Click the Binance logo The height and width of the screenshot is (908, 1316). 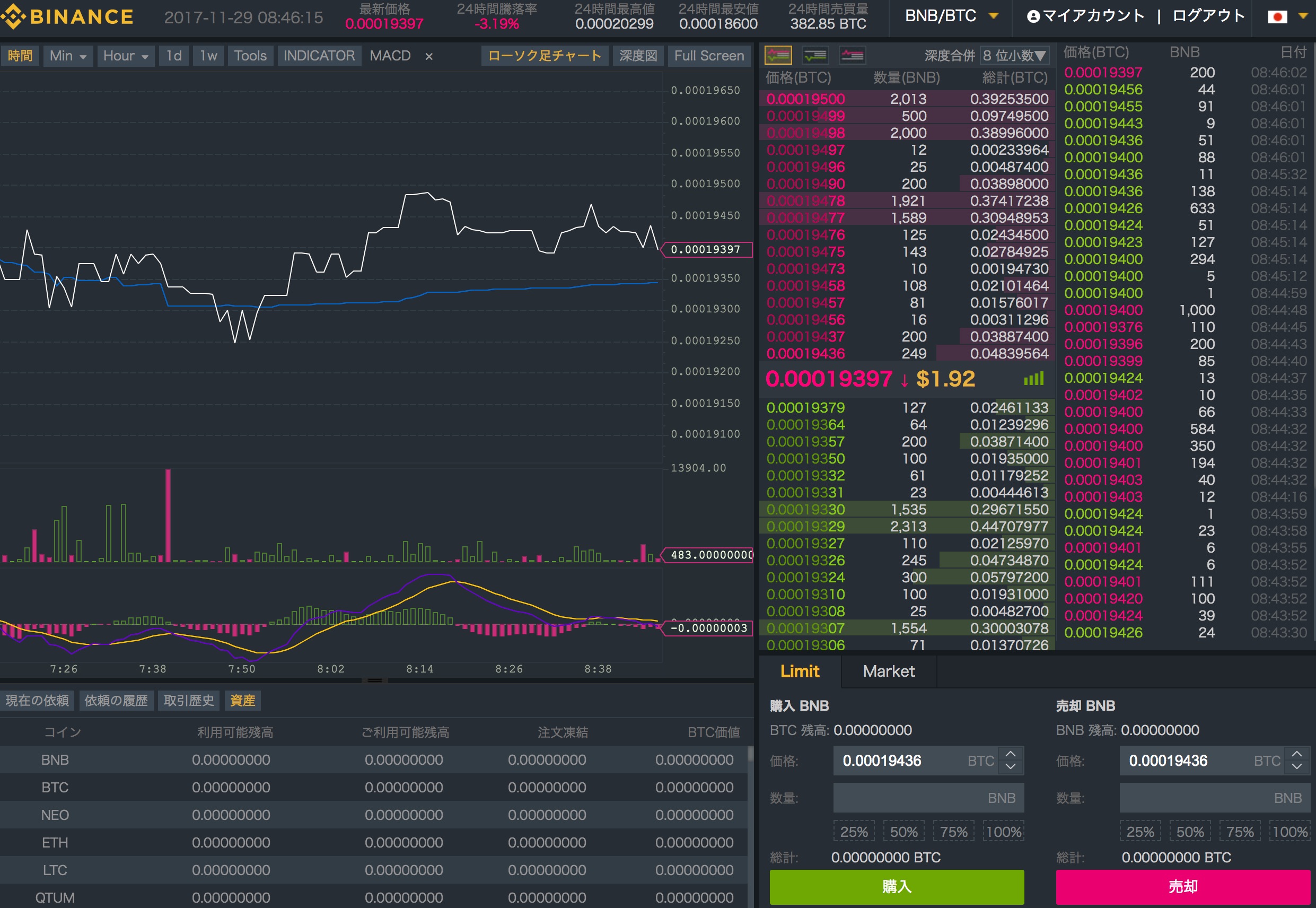pyautogui.click(x=67, y=17)
